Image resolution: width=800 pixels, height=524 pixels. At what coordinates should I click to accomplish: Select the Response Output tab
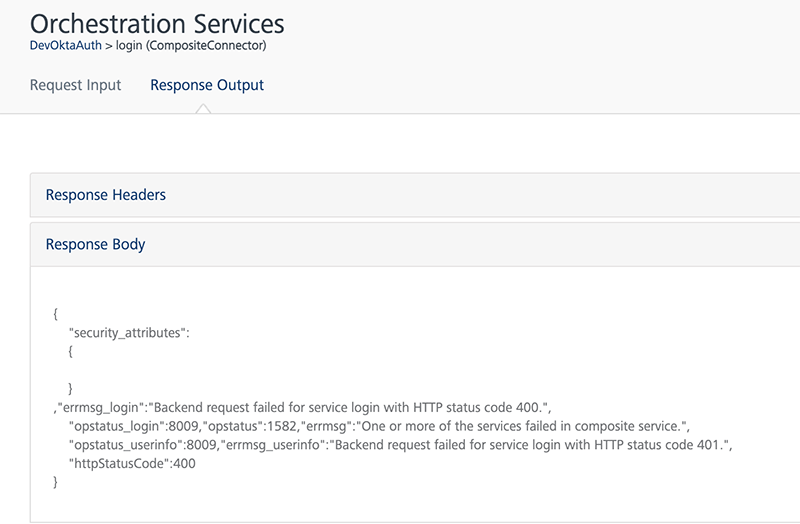[x=207, y=85]
